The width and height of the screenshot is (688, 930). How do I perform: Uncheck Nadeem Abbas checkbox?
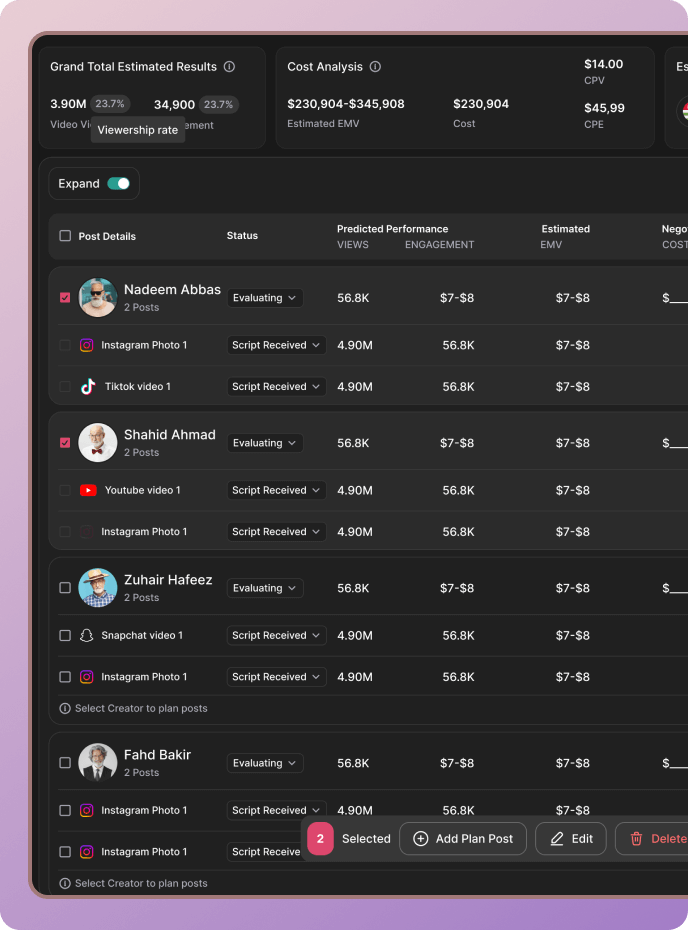pyautogui.click(x=65, y=298)
